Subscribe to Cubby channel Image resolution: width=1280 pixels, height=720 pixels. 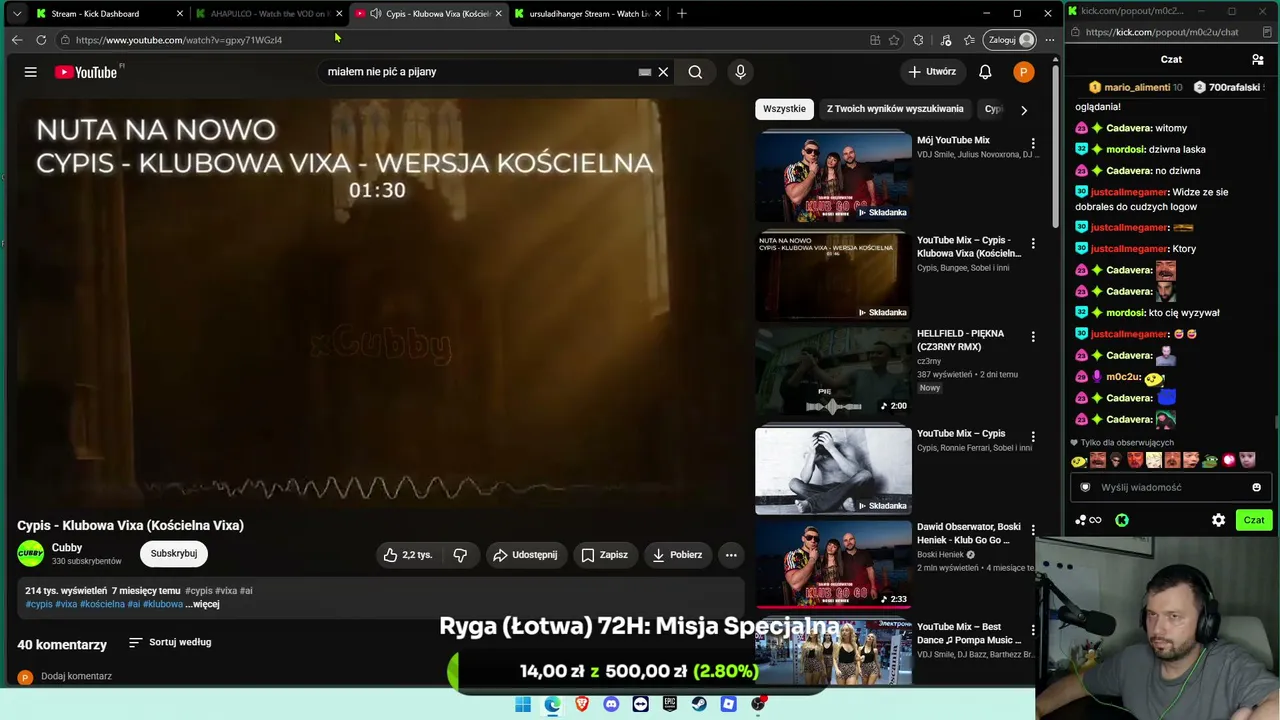(x=174, y=554)
